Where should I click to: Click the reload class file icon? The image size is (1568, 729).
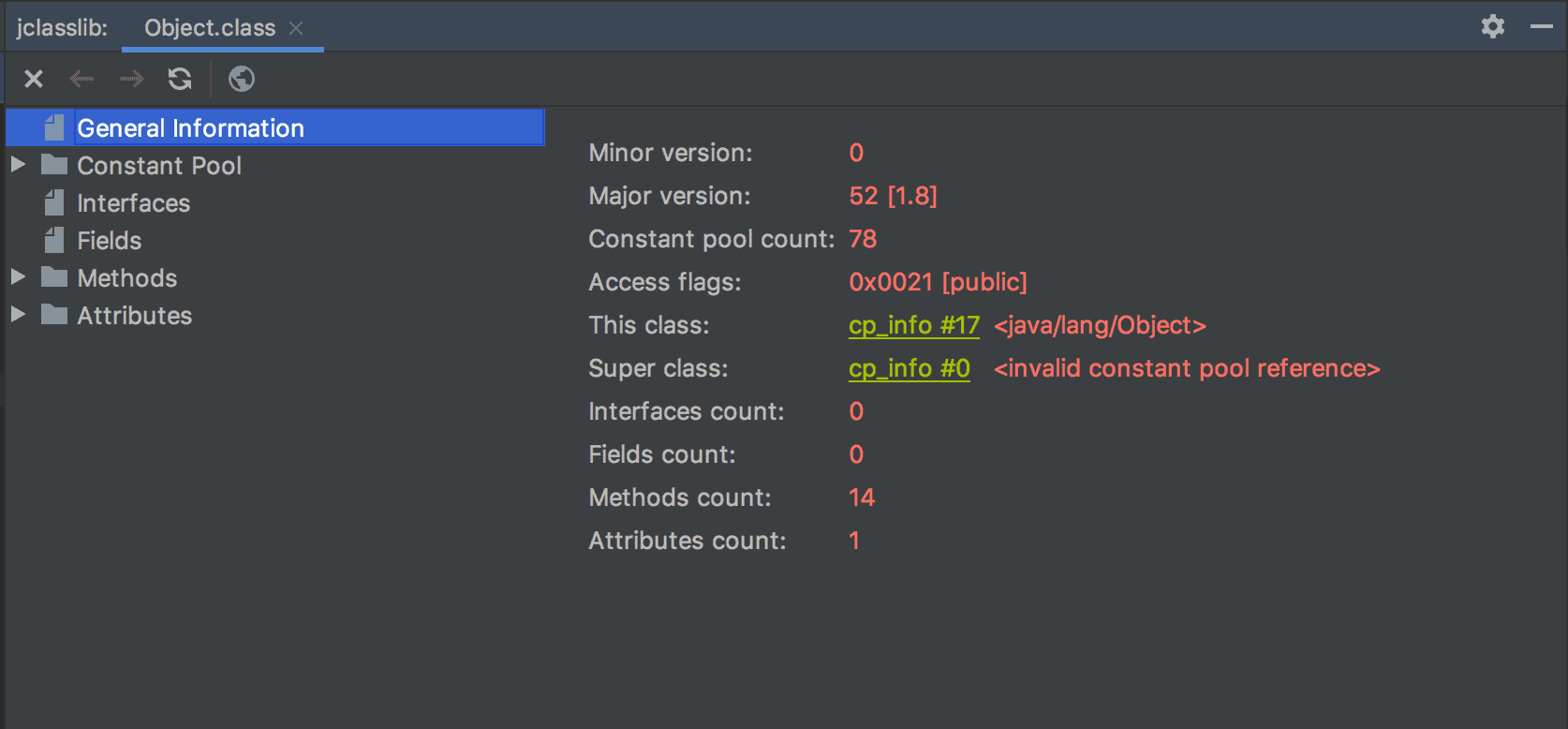(180, 79)
